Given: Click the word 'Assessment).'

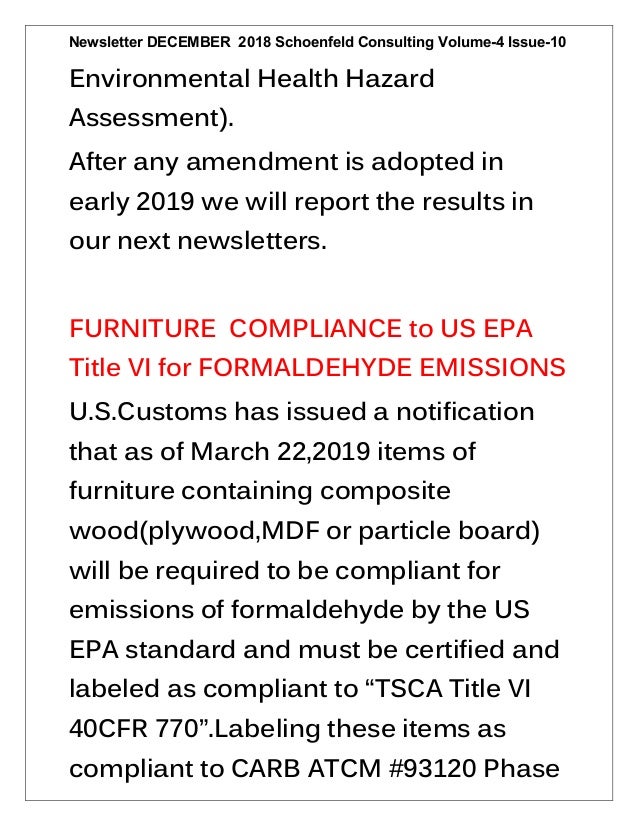Looking at the screenshot, I should (151, 118).
